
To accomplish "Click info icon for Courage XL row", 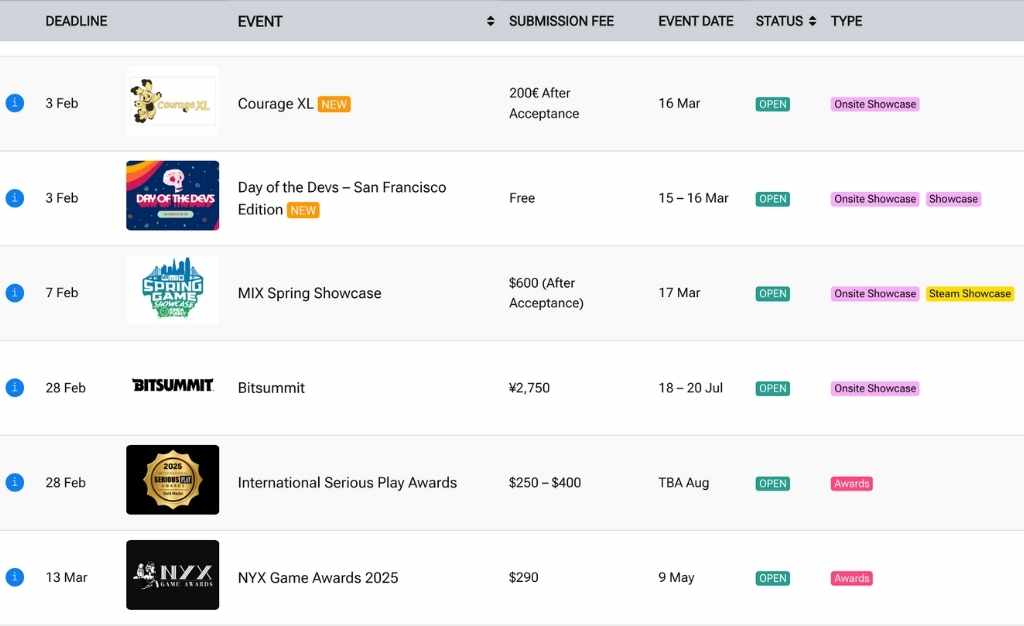I will pyautogui.click(x=15, y=103).
